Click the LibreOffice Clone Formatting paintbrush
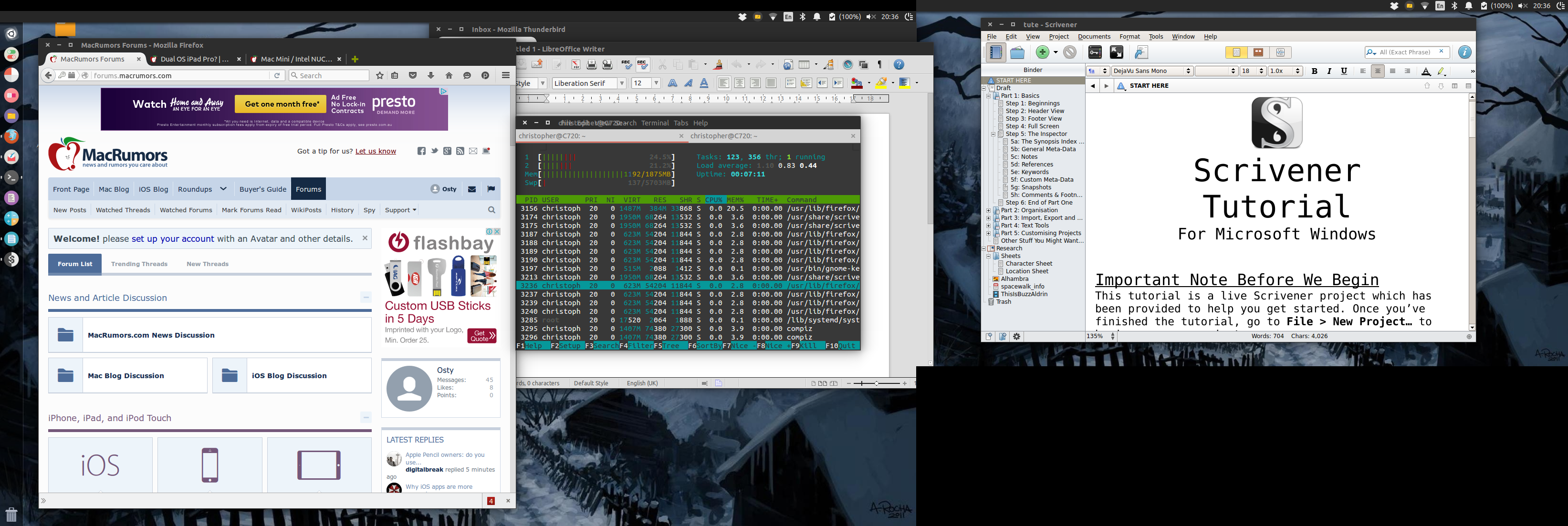 (718, 64)
